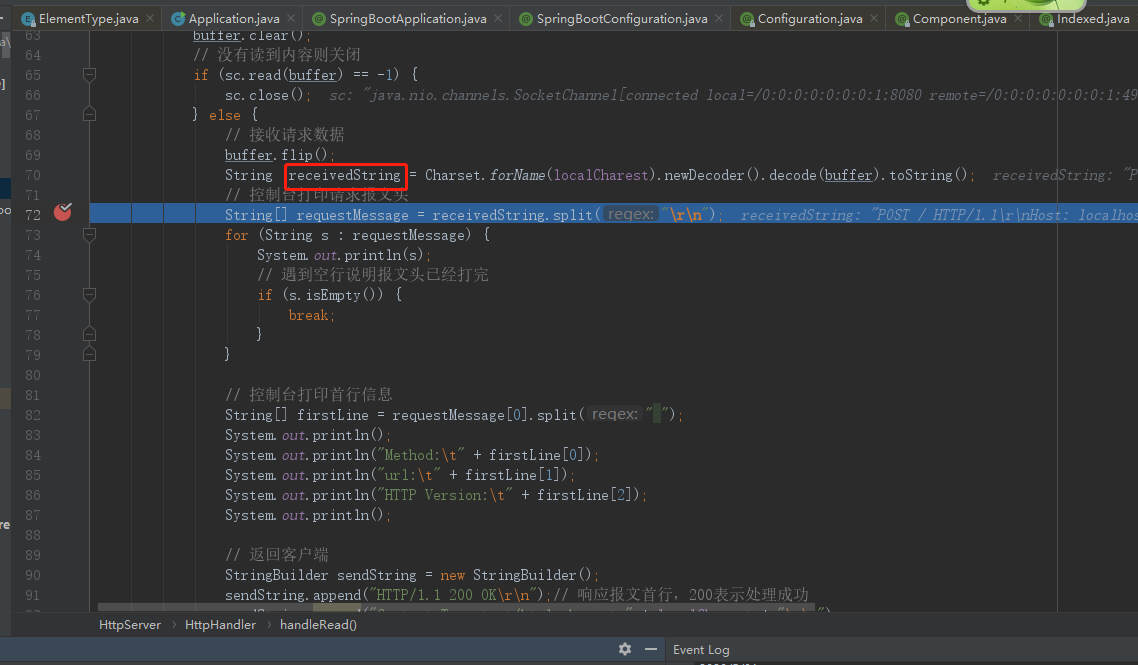1138x665 pixels.
Task: Open the Event Log panel
Action: click(701, 649)
